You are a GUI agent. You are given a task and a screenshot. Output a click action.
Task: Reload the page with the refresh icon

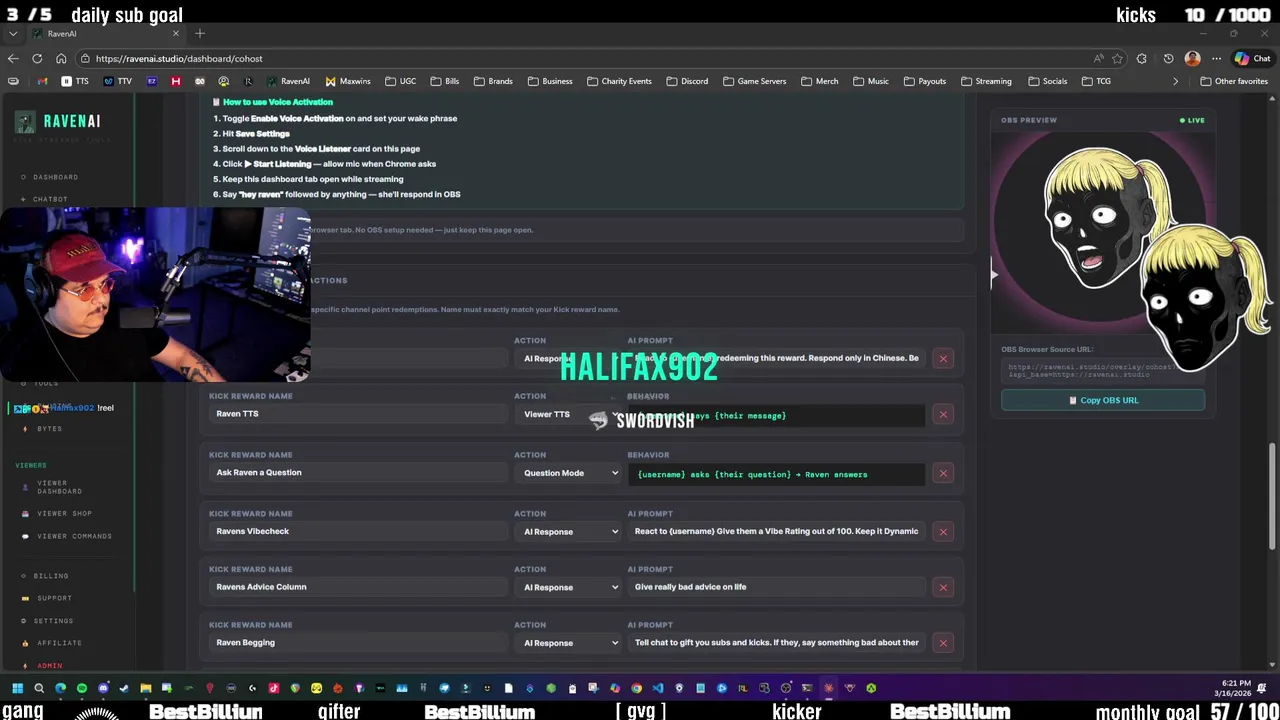[x=37, y=58]
